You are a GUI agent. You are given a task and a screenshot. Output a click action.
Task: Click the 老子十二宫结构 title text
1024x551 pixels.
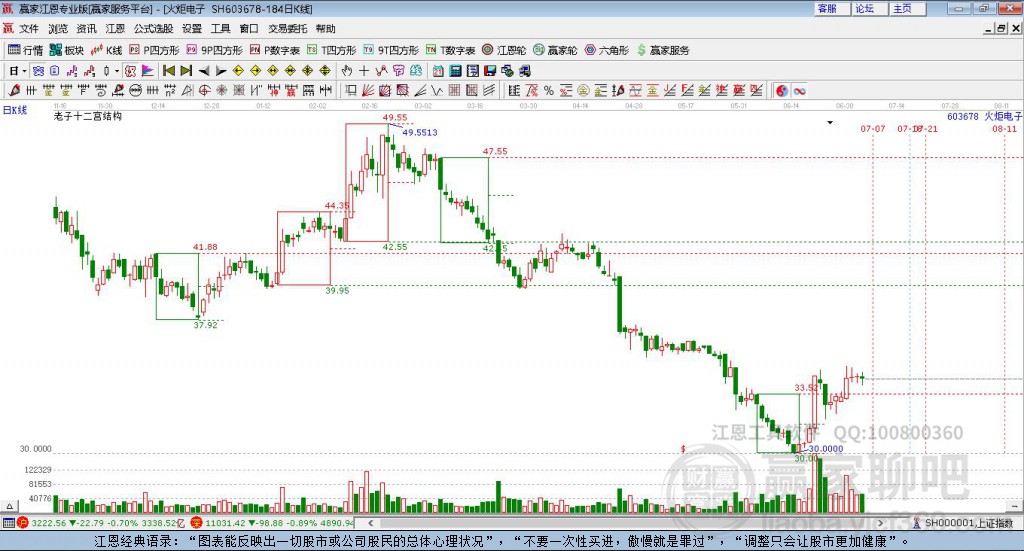[88, 116]
